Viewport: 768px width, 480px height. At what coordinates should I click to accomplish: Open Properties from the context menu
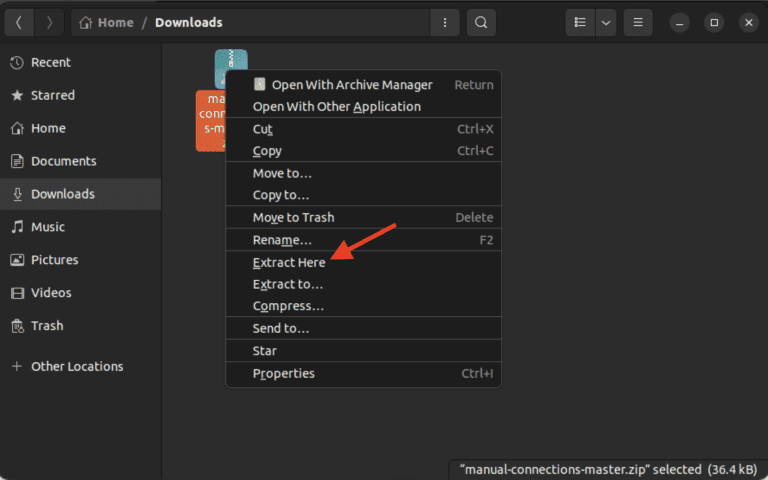coord(283,373)
